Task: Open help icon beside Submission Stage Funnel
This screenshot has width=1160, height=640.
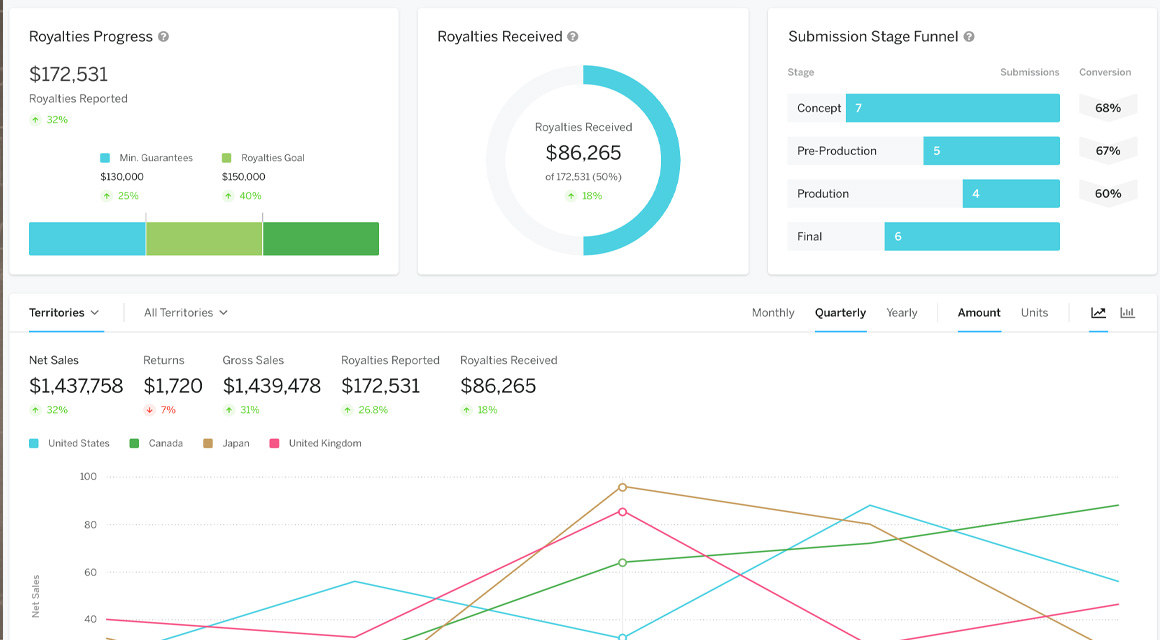Action: click(x=969, y=37)
